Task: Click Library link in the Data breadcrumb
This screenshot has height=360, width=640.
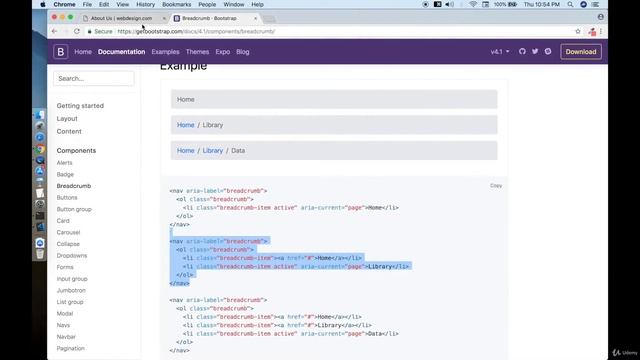Action: (x=213, y=151)
